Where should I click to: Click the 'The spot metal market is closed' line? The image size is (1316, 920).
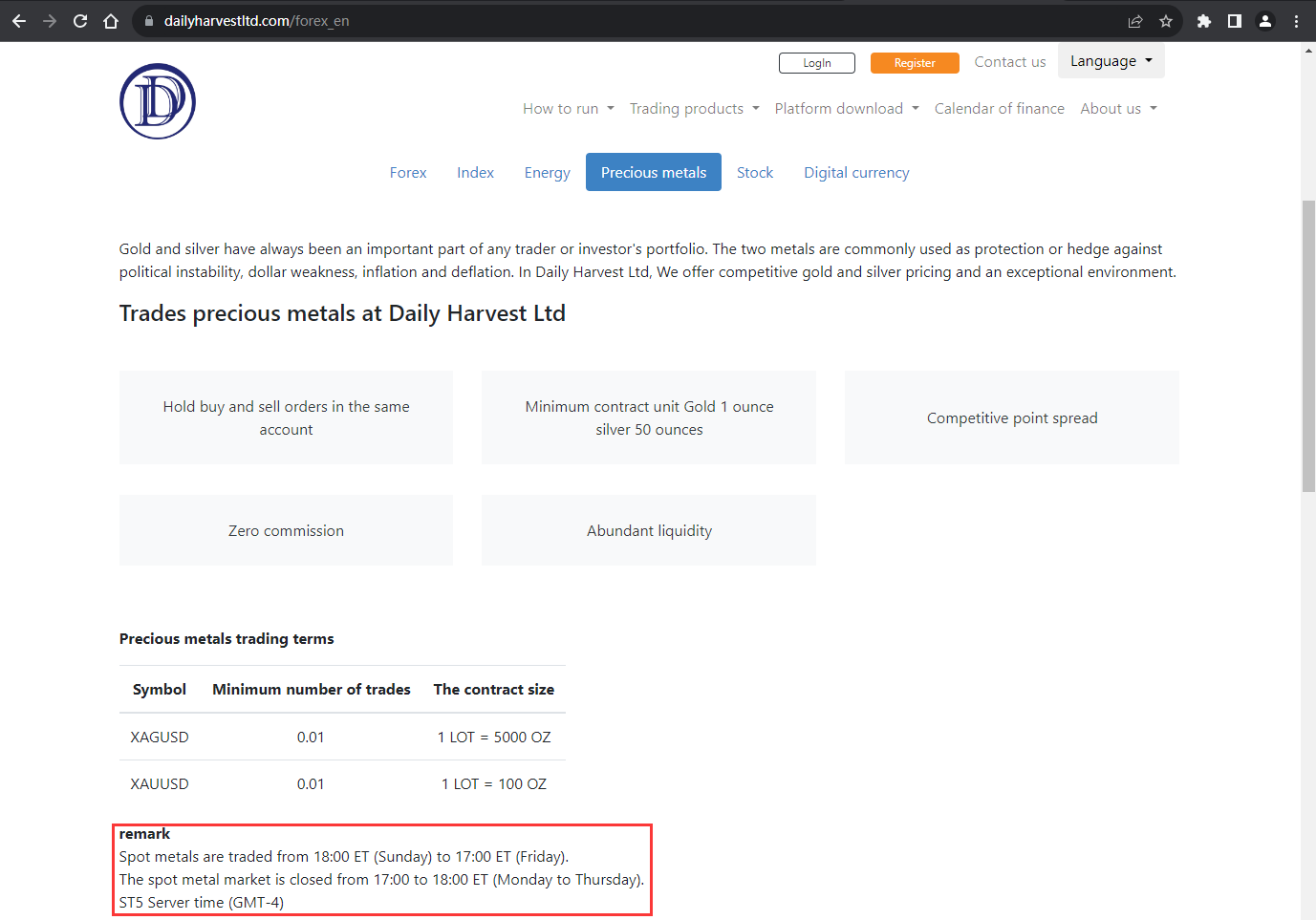[381, 880]
